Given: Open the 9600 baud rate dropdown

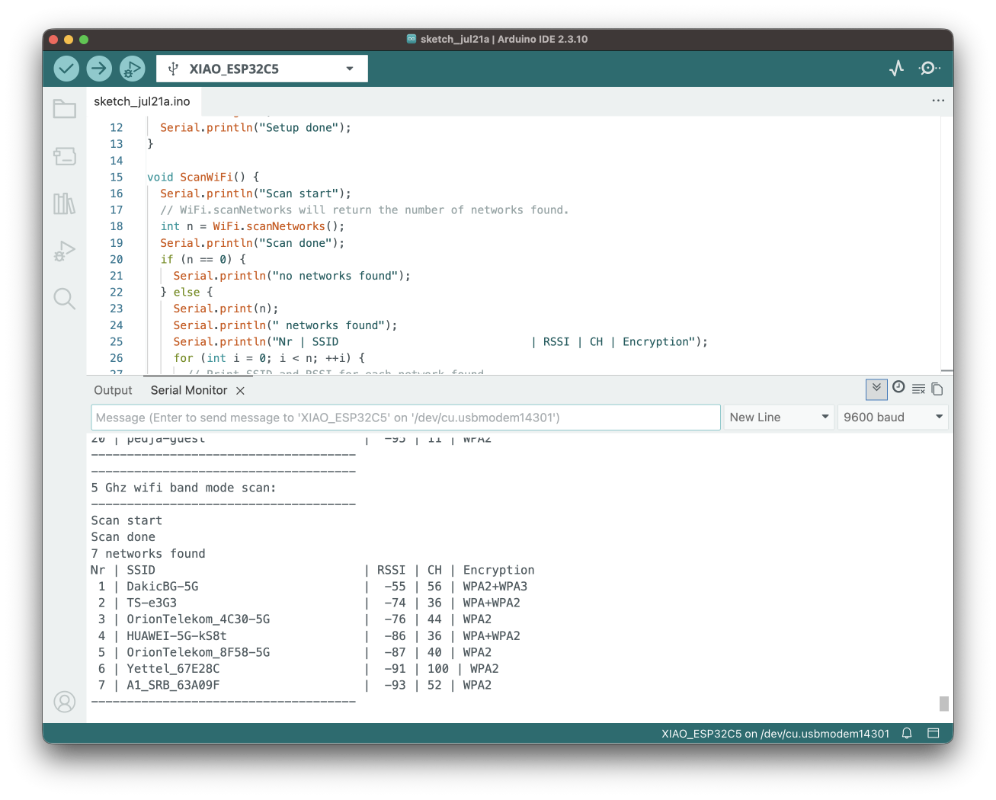Looking at the screenshot, I should pos(892,417).
